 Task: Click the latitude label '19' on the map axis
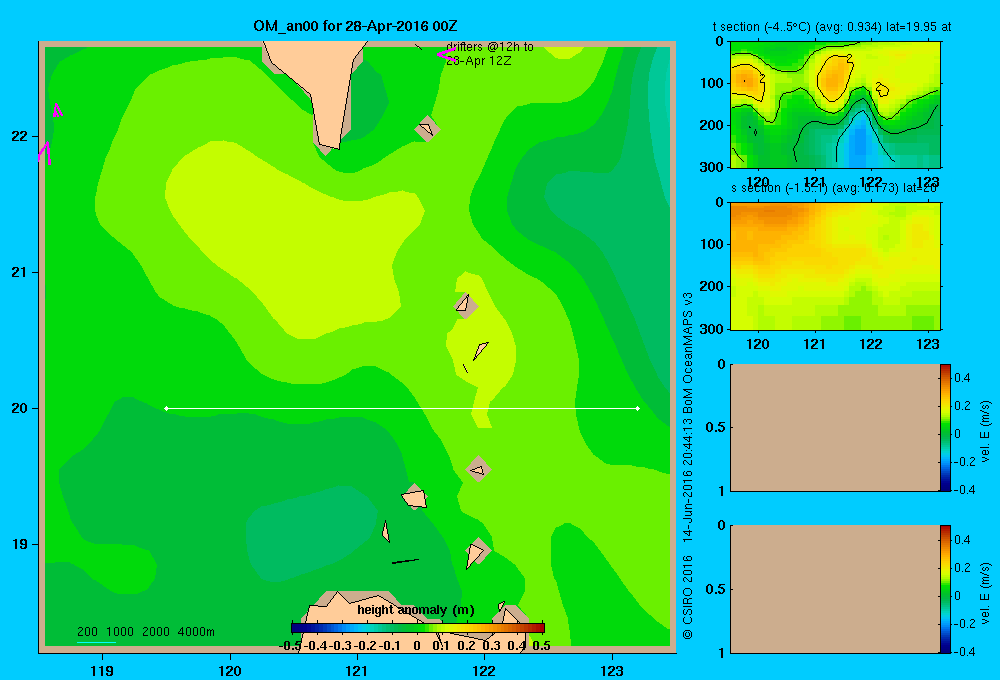[19, 544]
